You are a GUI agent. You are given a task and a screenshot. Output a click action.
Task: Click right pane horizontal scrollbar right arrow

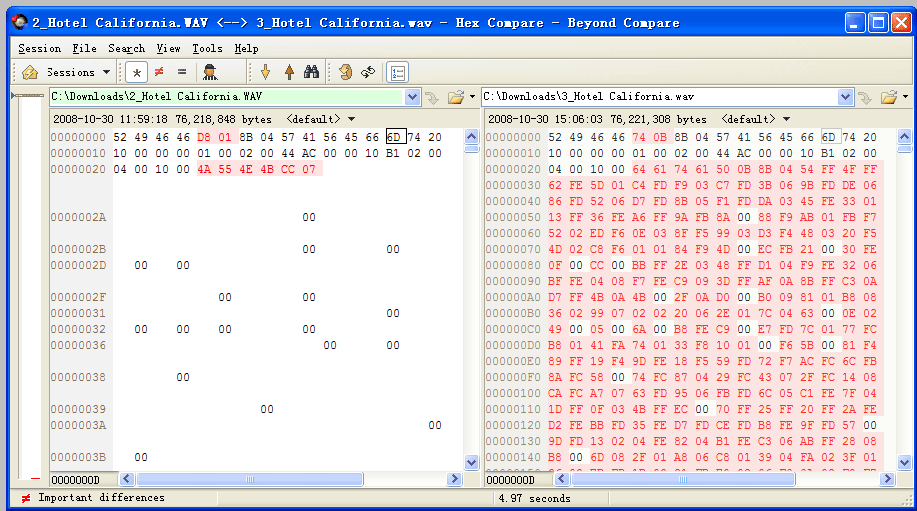click(887, 479)
